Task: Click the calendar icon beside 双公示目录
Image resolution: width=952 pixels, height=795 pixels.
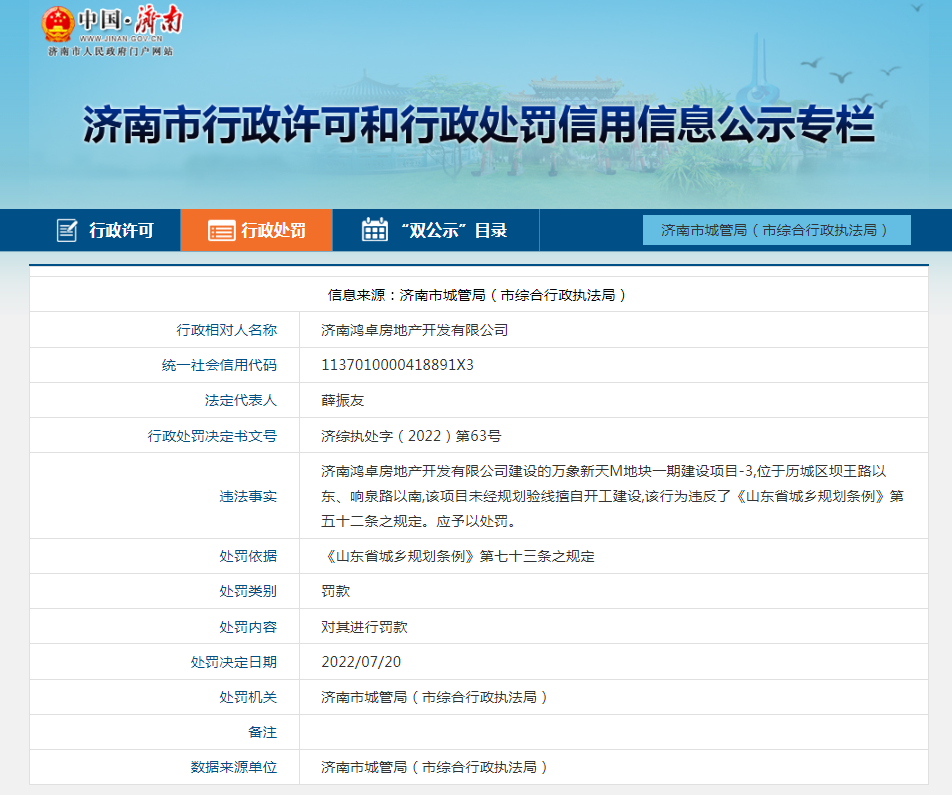Action: (375, 230)
